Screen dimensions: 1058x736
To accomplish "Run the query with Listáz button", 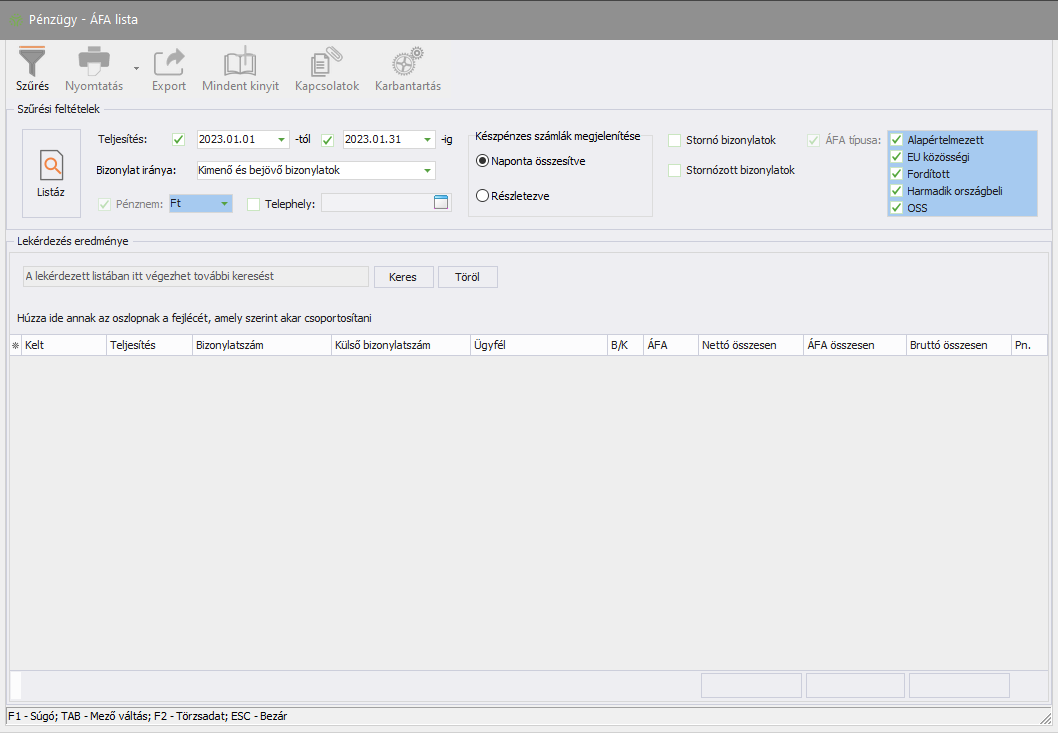I will click(x=51, y=173).
